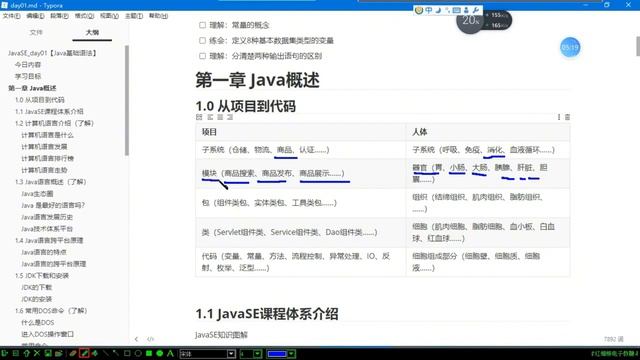Click the first exit icon in the annotation toolbar

[4, 353]
